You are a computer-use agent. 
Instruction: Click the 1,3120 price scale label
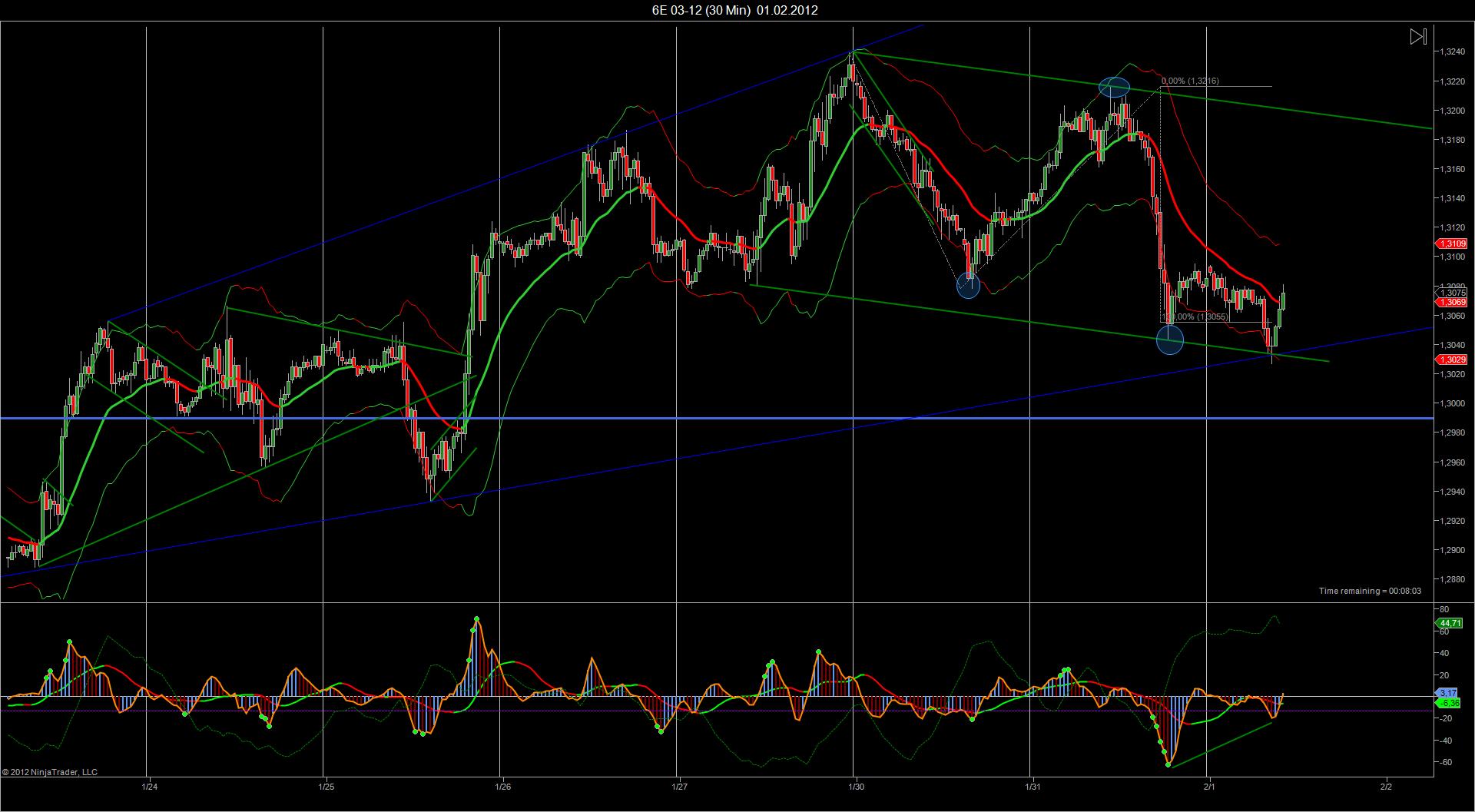[x=1453, y=227]
